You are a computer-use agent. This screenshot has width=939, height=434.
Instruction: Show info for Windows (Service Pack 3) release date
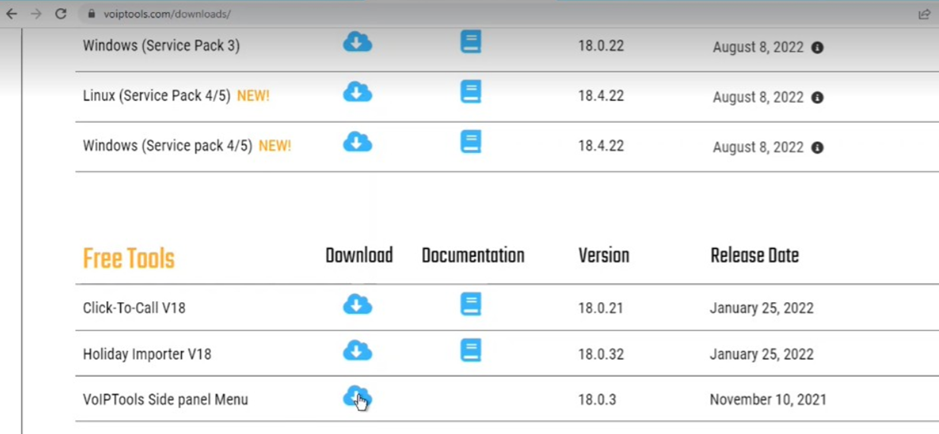[x=817, y=47]
